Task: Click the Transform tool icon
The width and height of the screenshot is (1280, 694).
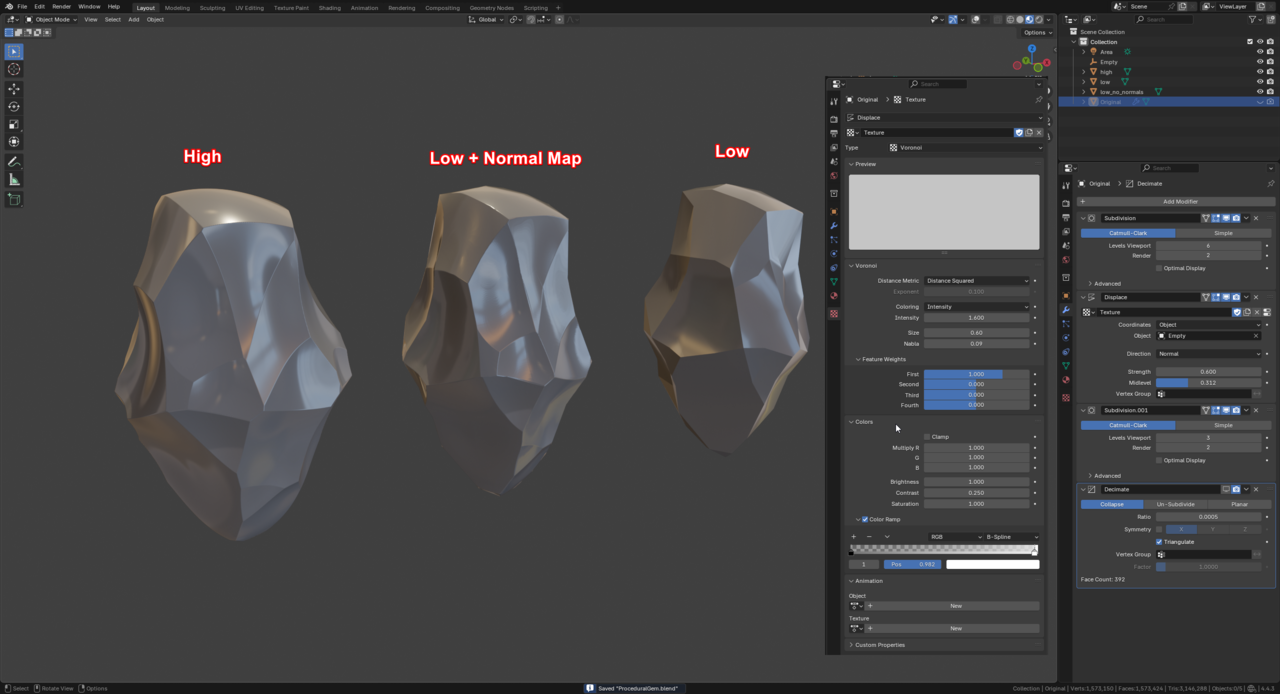Action: 14,142
